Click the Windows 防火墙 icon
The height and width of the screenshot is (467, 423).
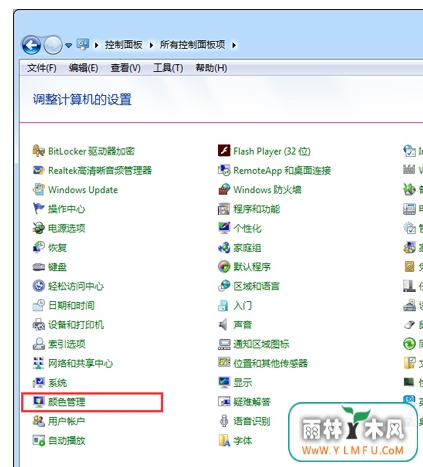tap(224, 190)
